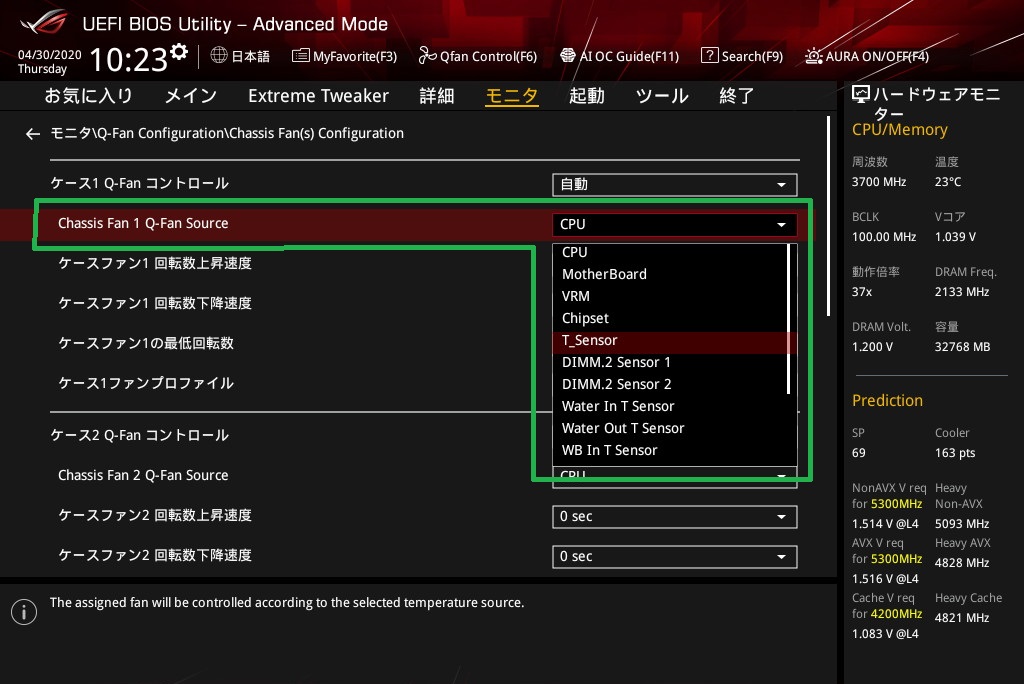The height and width of the screenshot is (684, 1024).
Task: Choose T_Sensor as fan source
Action: click(671, 341)
